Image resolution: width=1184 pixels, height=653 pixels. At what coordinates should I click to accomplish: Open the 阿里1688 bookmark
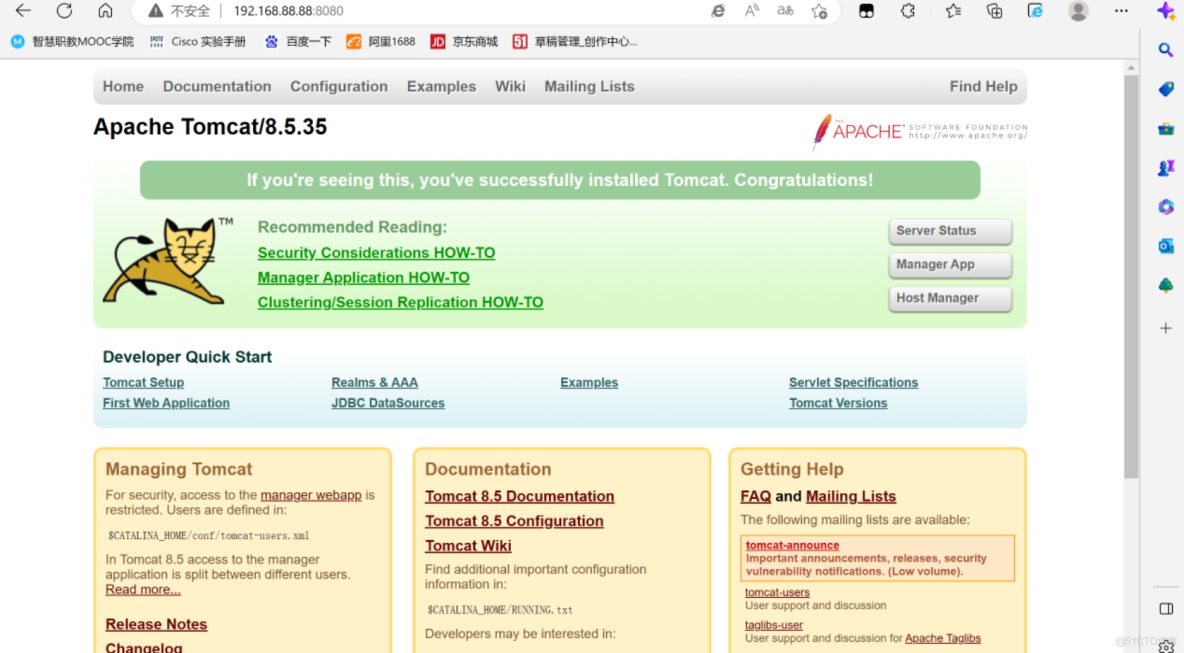(381, 42)
